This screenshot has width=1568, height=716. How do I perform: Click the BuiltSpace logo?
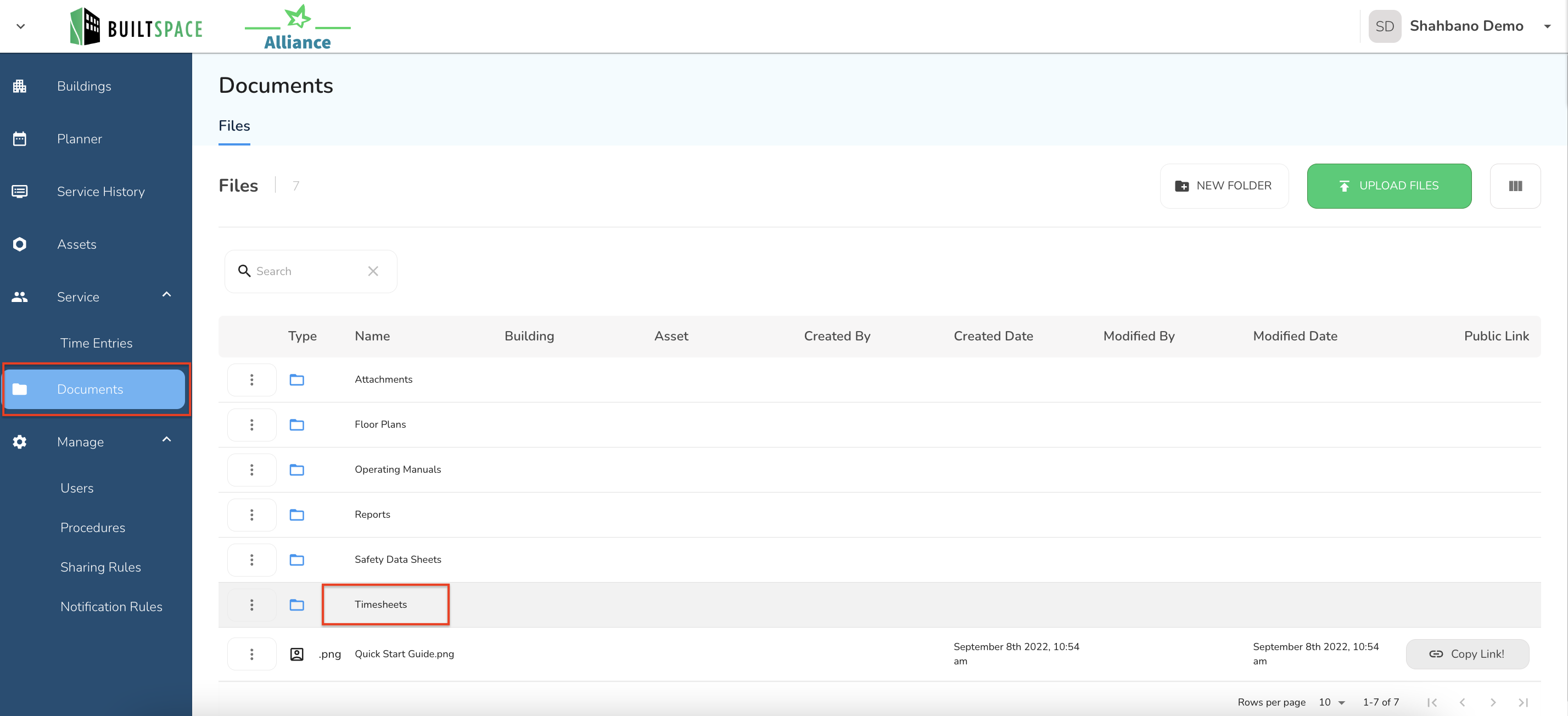coord(135,26)
